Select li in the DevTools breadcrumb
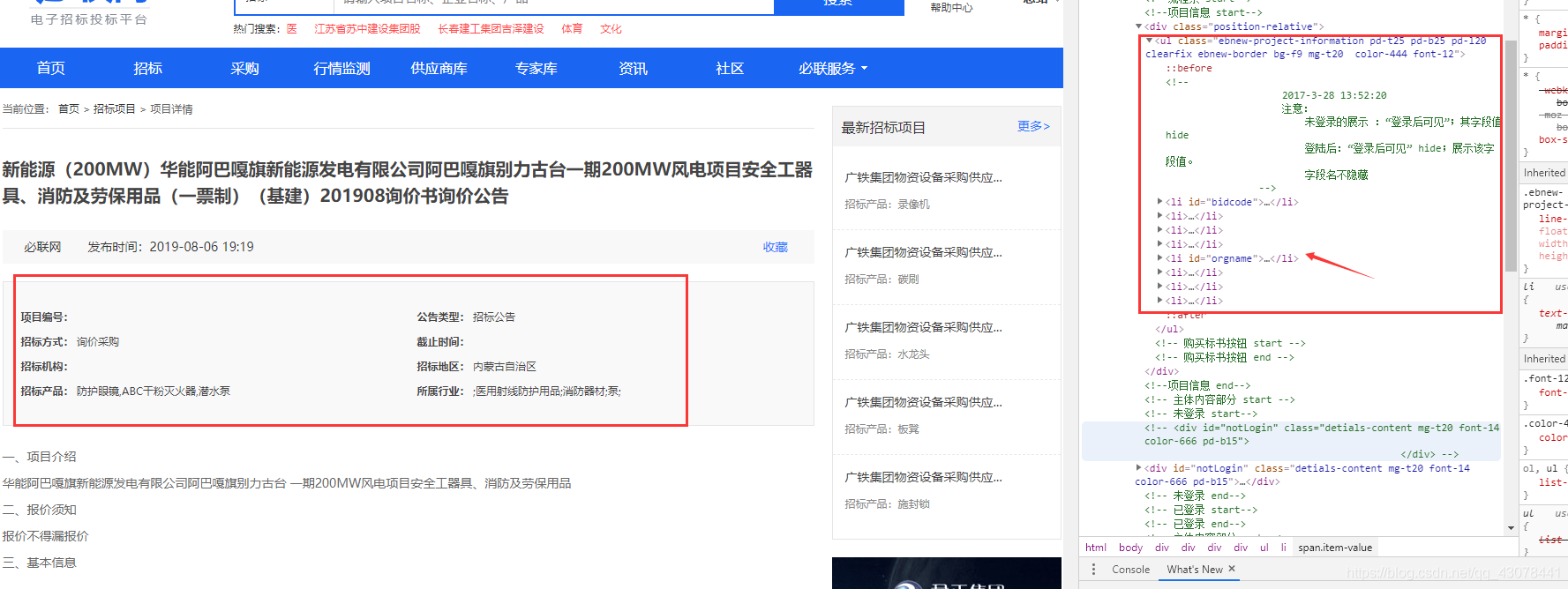1568x589 pixels. pos(1284,548)
